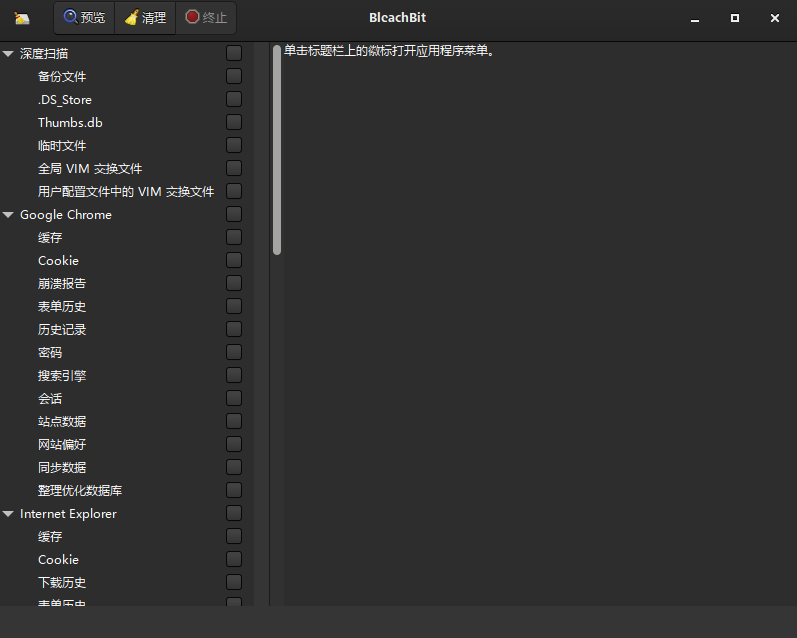Image resolution: width=797 pixels, height=638 pixels.
Task: Enable the Internet Explorer group checkbox
Action: [x=234, y=513]
